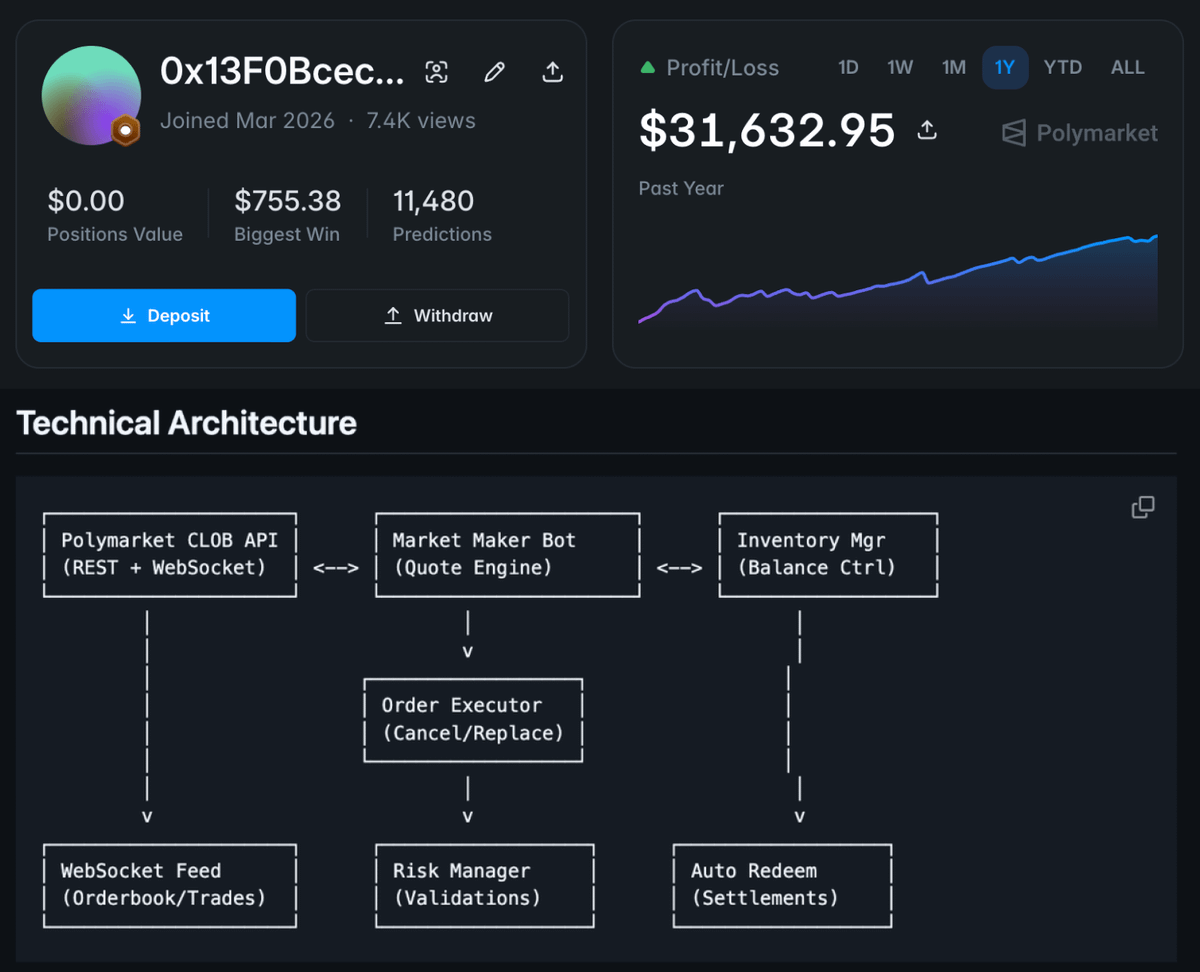1200x972 pixels.
Task: Click the Technical Architecture heading
Action: [x=186, y=423]
